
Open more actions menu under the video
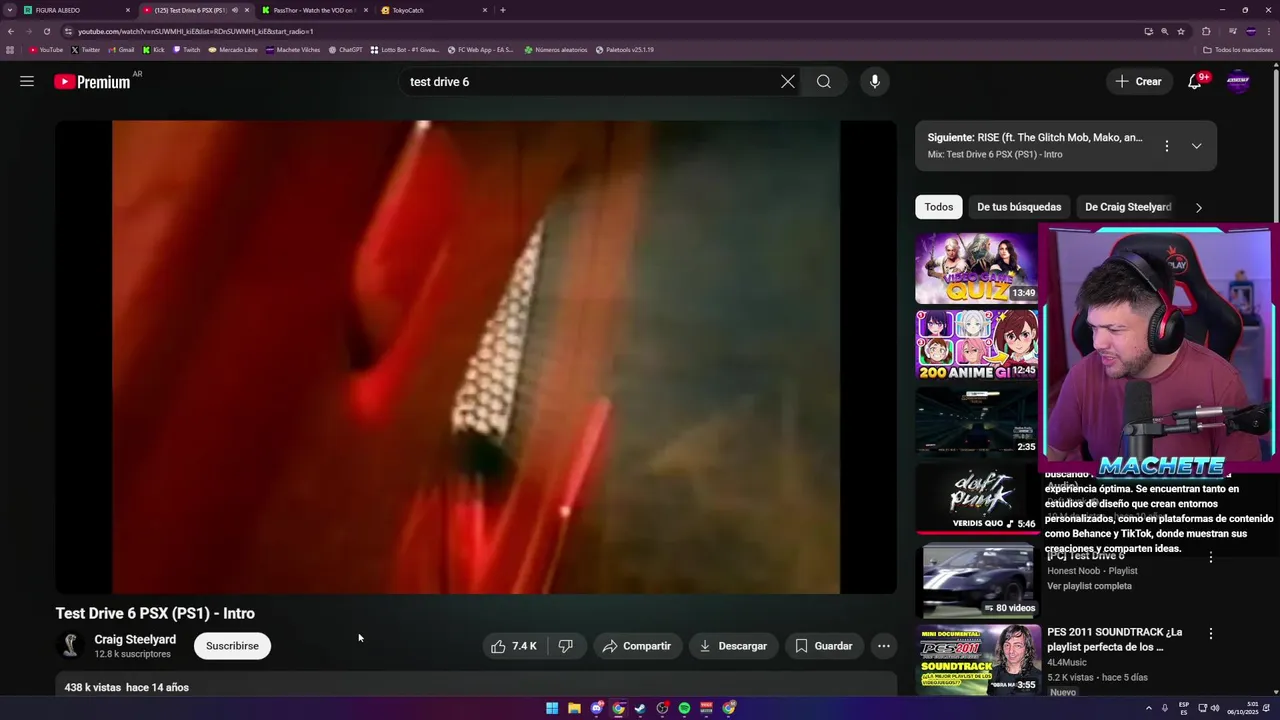[884, 646]
